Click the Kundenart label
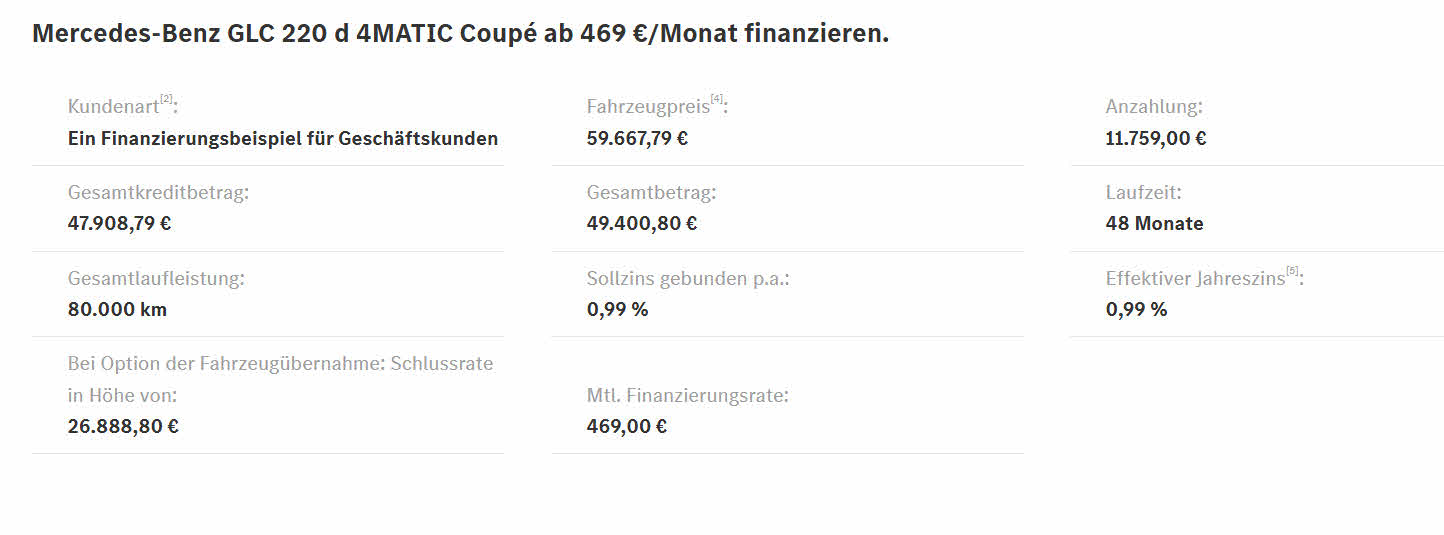 tap(114, 107)
